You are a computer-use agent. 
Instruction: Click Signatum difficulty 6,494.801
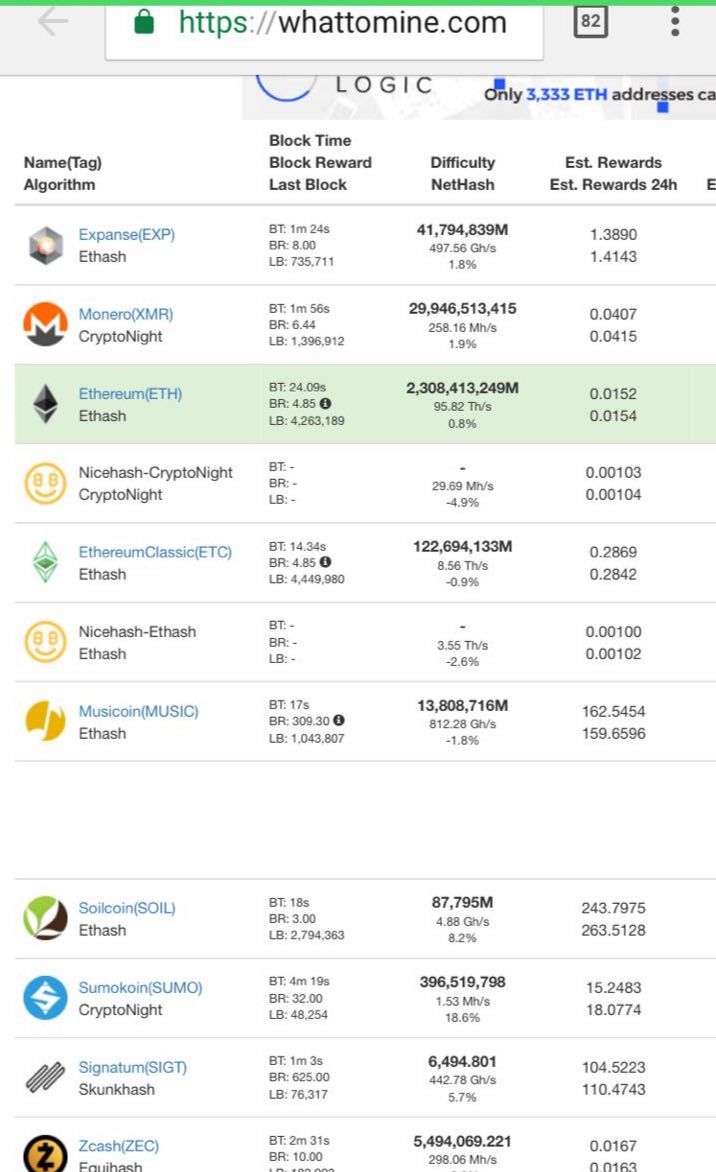click(x=462, y=1061)
